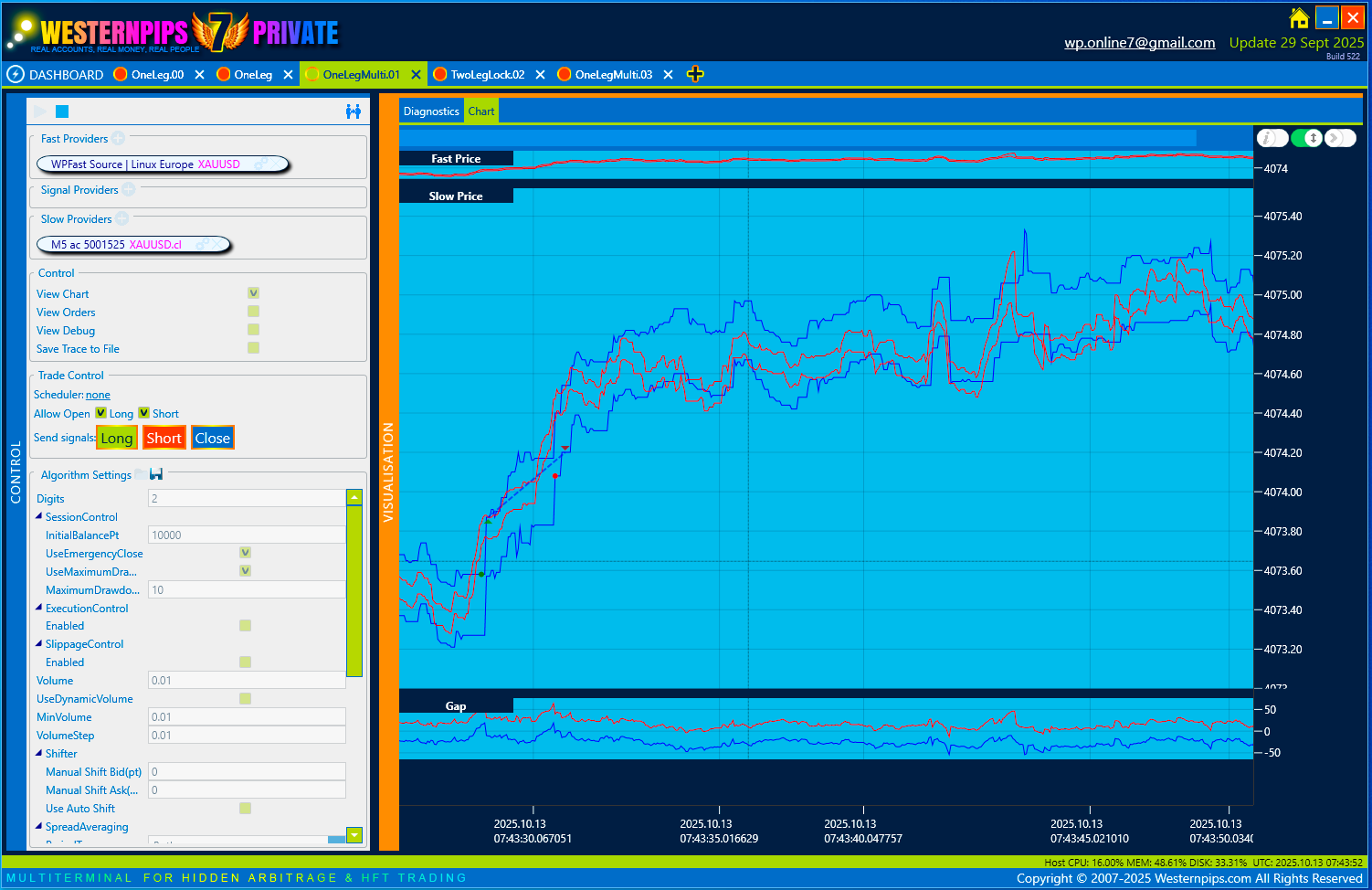Screen dimensions: 1372x890
Task: Collapse the Shifter group
Action: coord(39,753)
